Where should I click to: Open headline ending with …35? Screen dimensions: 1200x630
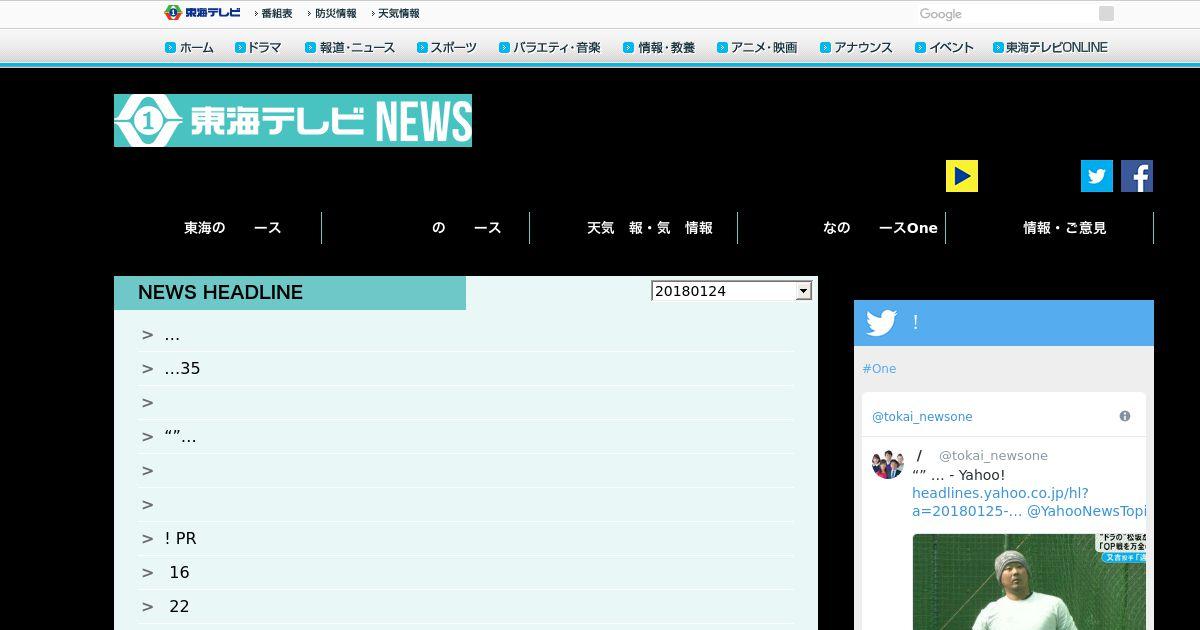tap(182, 369)
